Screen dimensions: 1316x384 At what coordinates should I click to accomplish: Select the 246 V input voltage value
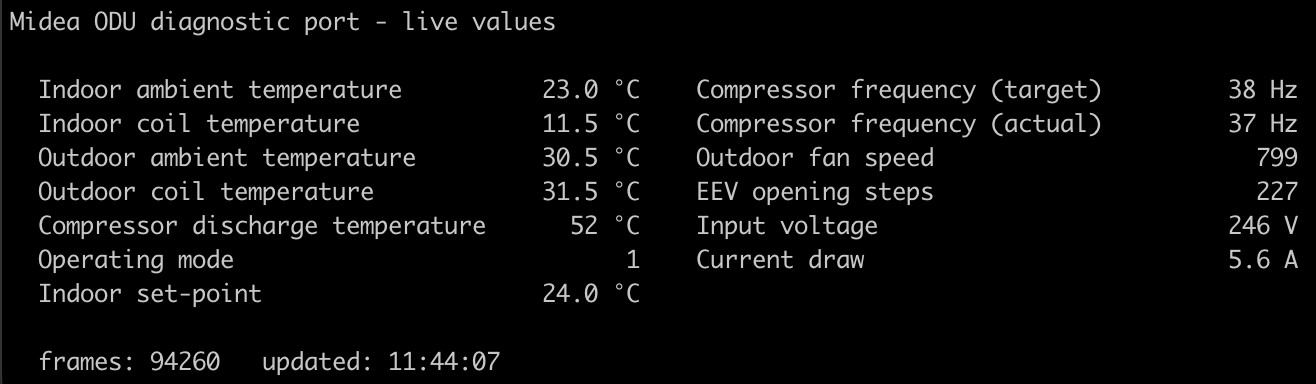point(1263,226)
